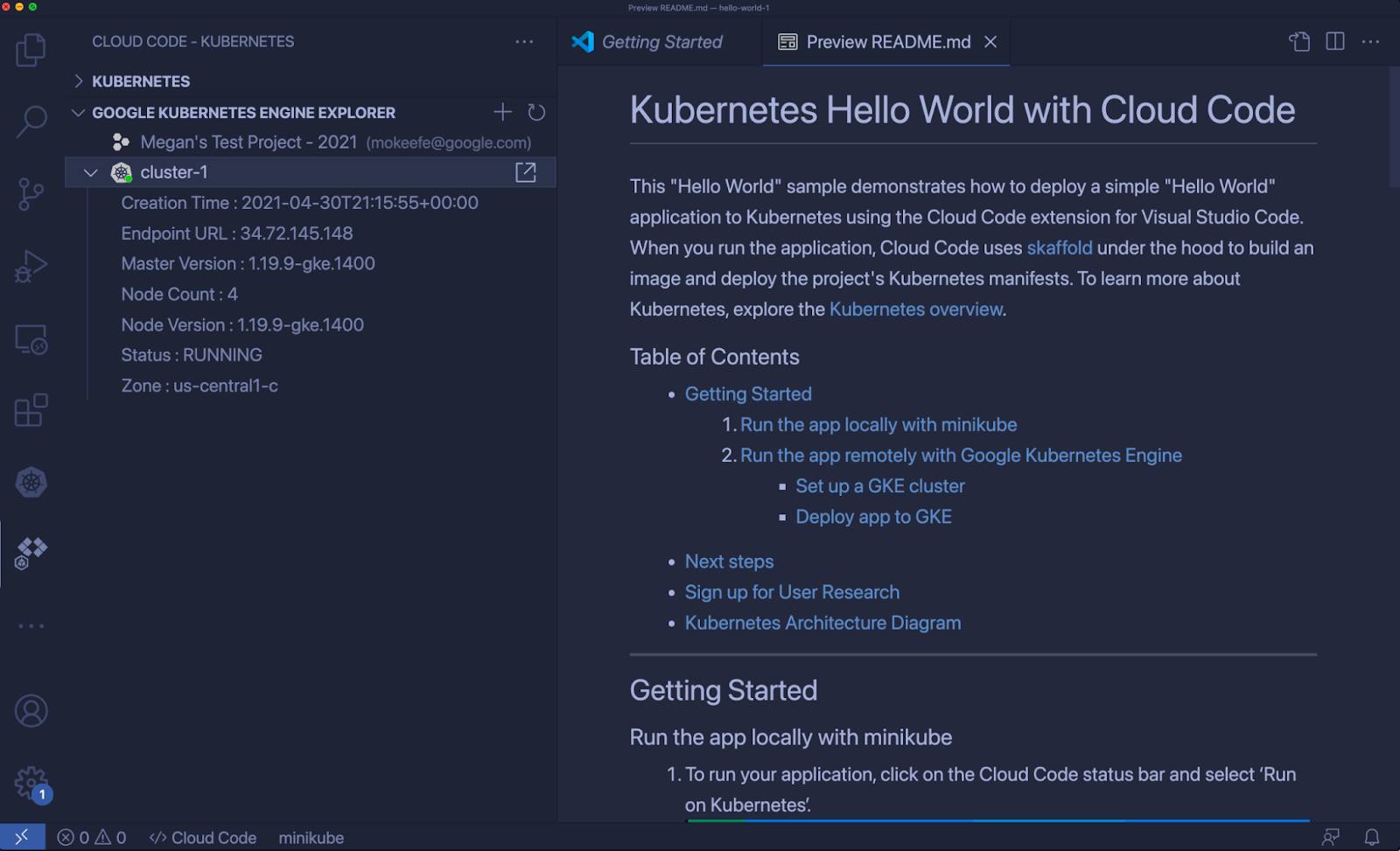Open the Explorer sidebar
This screenshot has height=851, width=1400.
[x=31, y=50]
